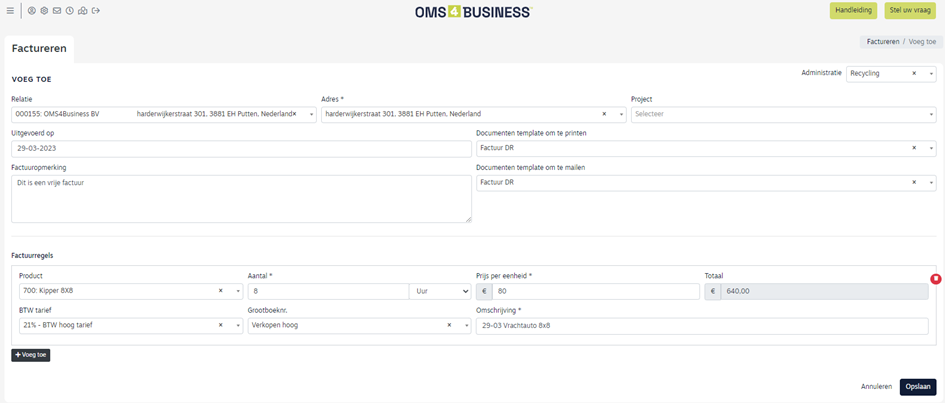Screen dimensions: 945x403
Task: Clear the Grootboeknr. Verkopen hoog value
Action: 449,325
